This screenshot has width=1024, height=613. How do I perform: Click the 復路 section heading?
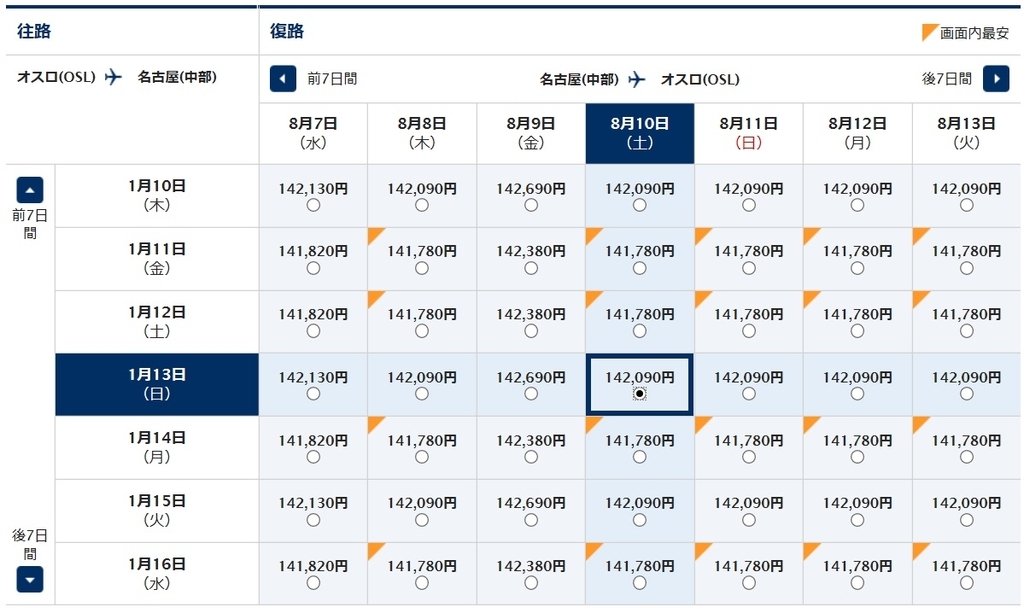click(287, 31)
